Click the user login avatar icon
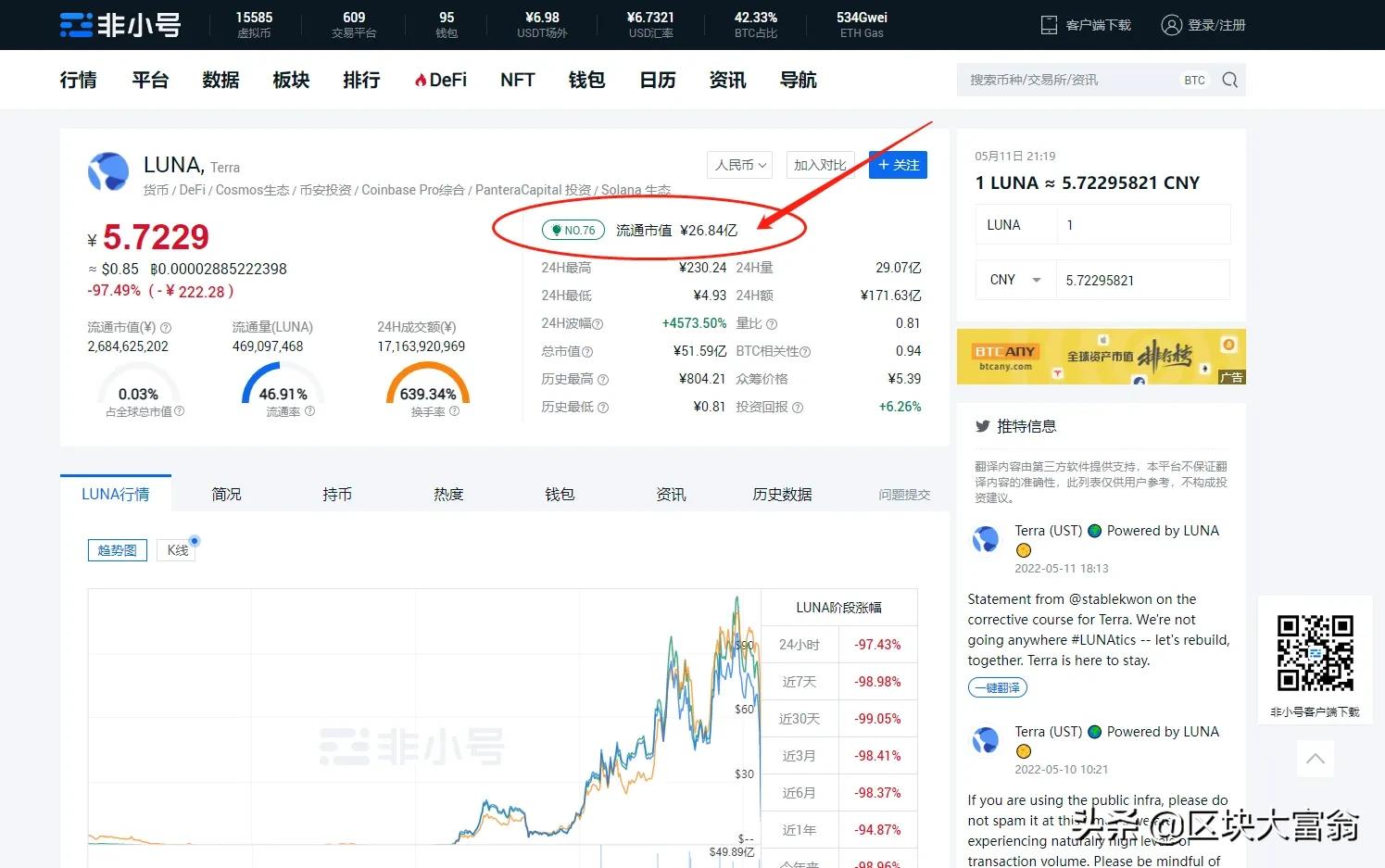The image size is (1385, 868). point(1171,25)
